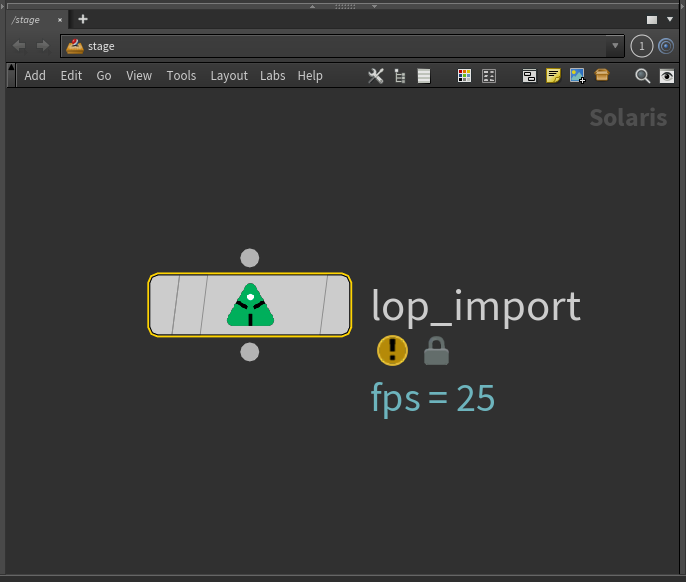Open the Go menu
Screen dimensions: 686x582
pyautogui.click(x=104, y=76)
